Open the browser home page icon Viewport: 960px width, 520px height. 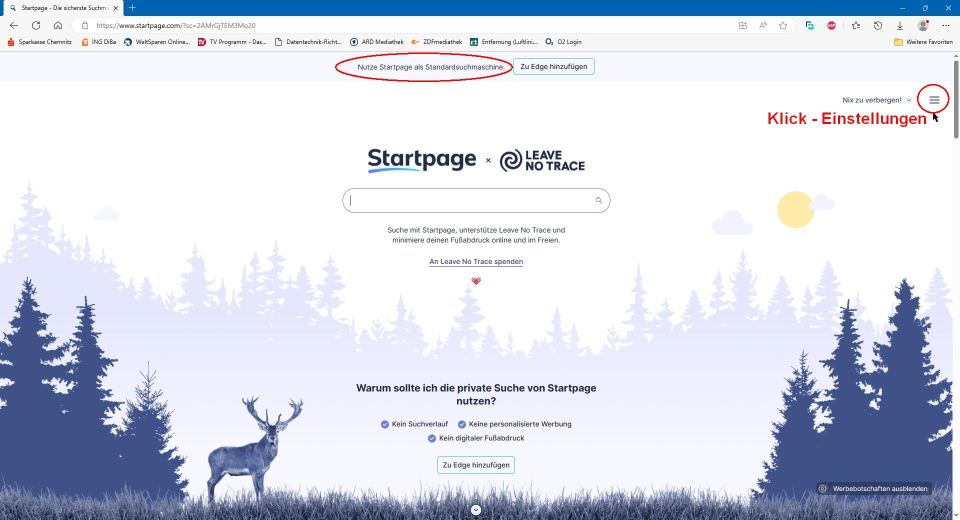[x=58, y=26]
